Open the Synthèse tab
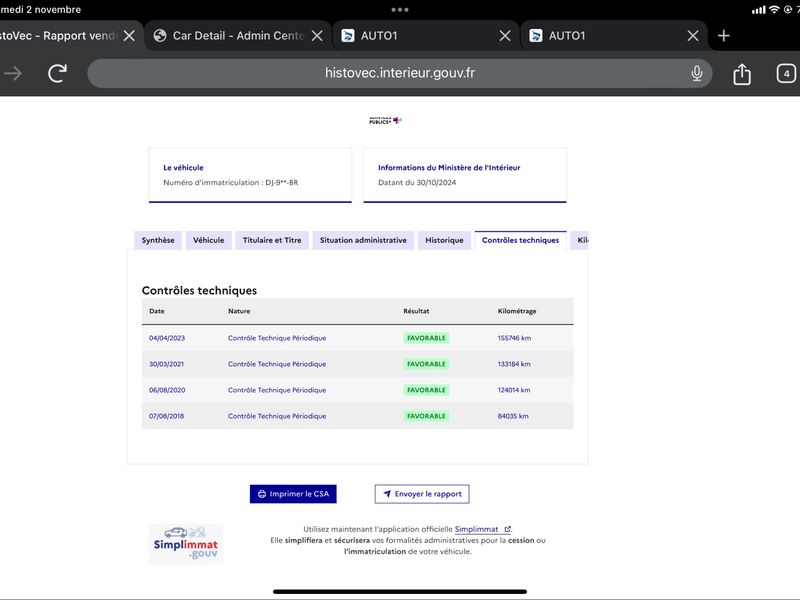 158,240
